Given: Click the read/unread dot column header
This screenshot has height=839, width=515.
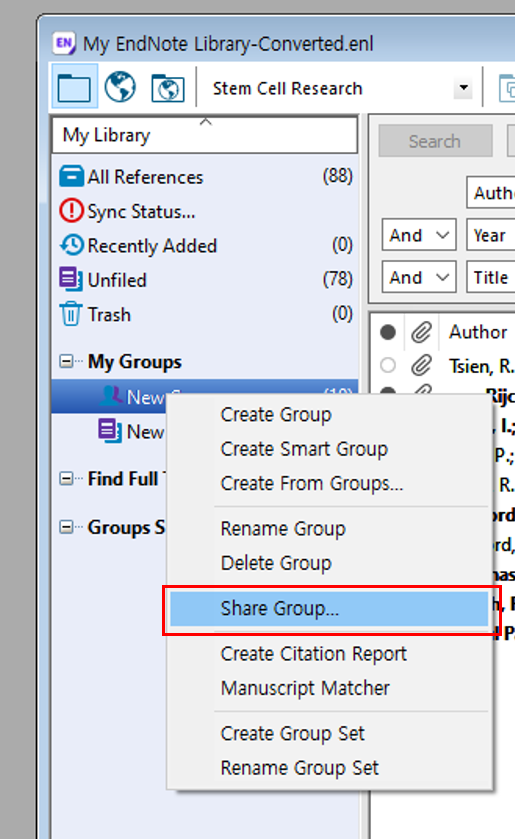Looking at the screenshot, I should [388, 332].
